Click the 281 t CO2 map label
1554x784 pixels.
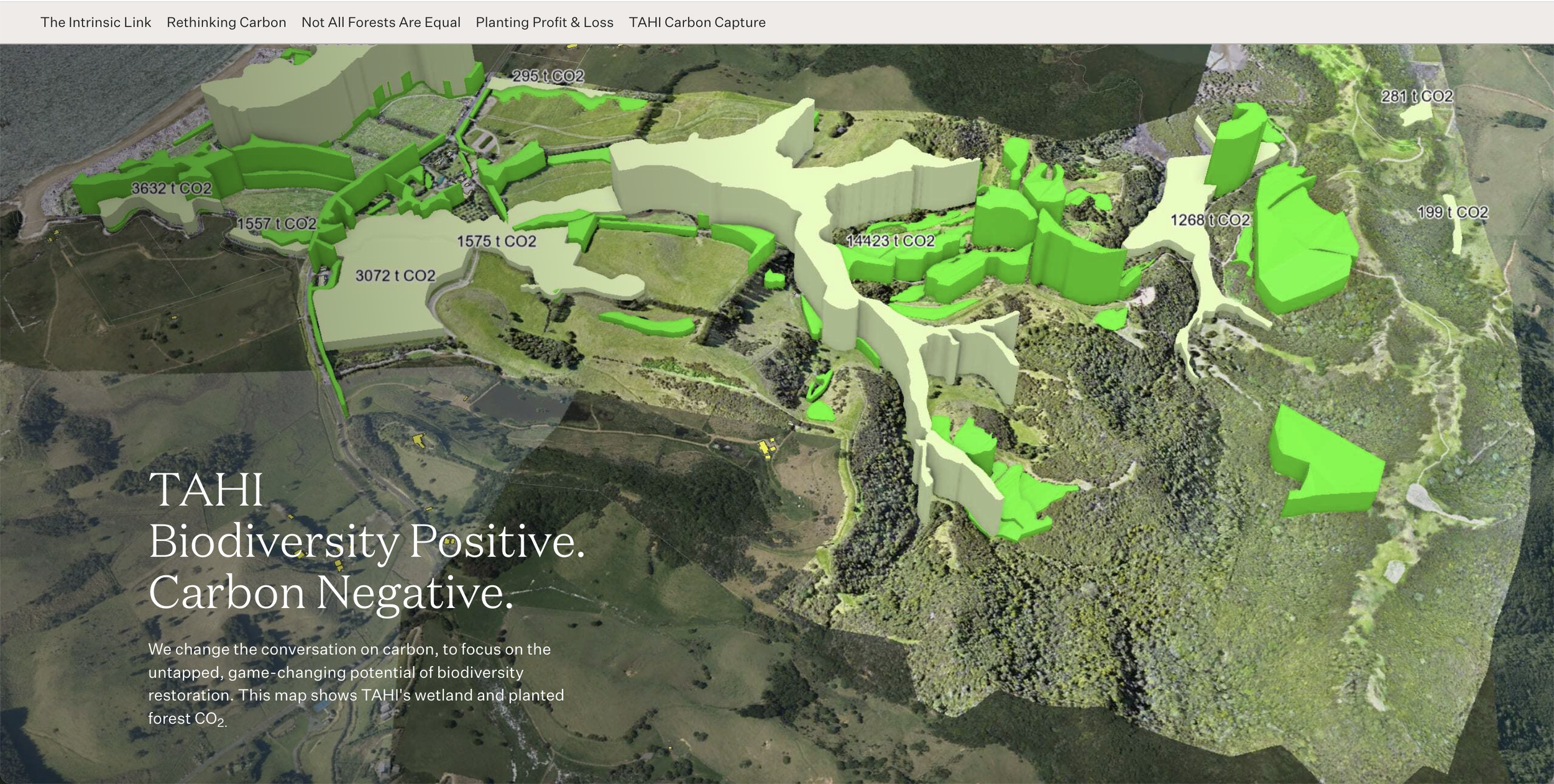1417,96
